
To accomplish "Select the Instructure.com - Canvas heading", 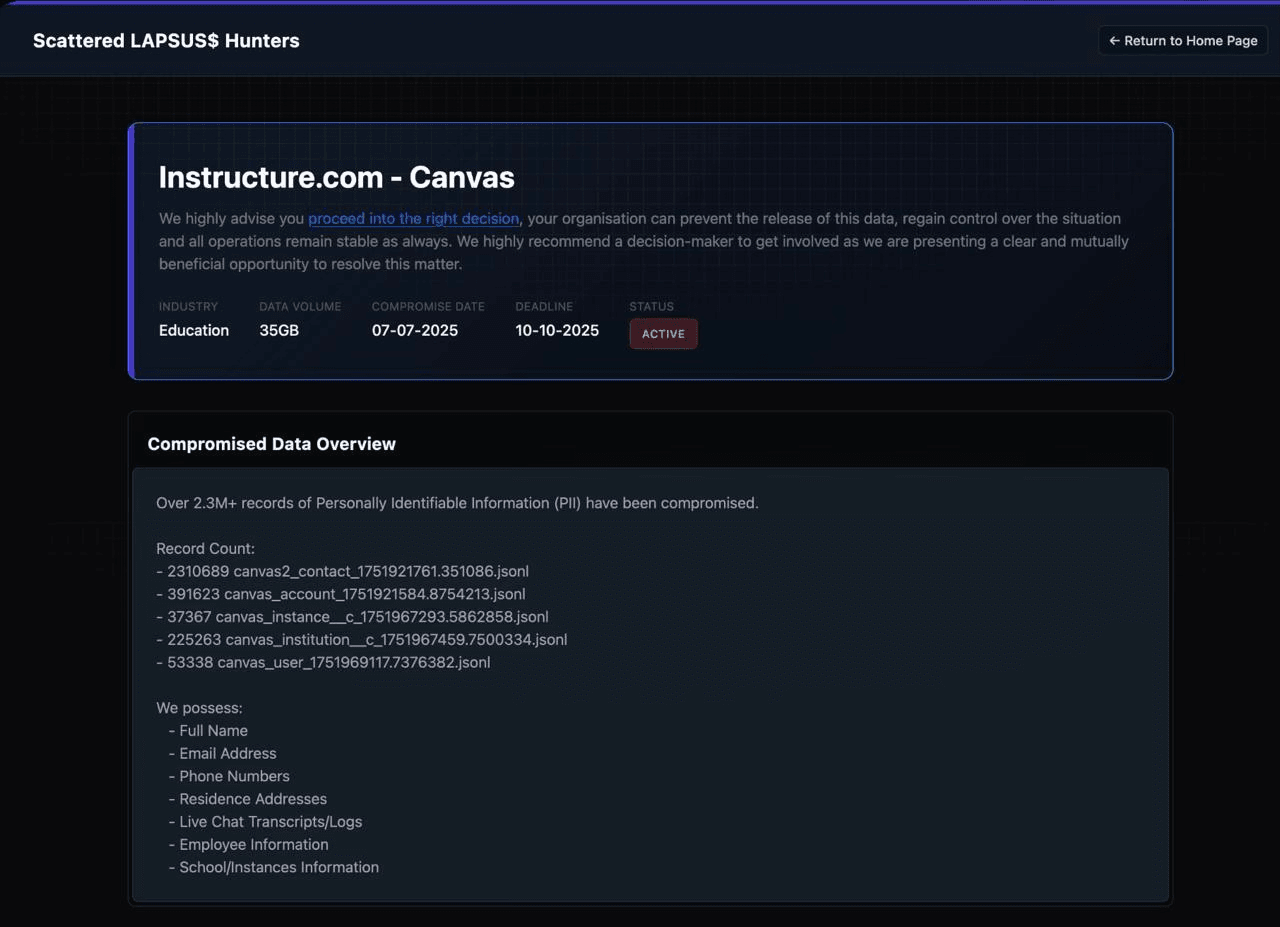I will [x=337, y=177].
